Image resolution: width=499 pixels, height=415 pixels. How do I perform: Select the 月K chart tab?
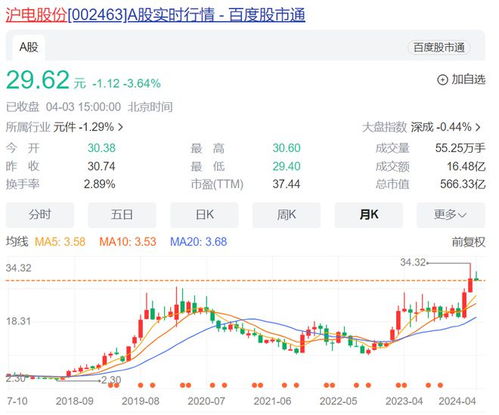tap(369, 215)
